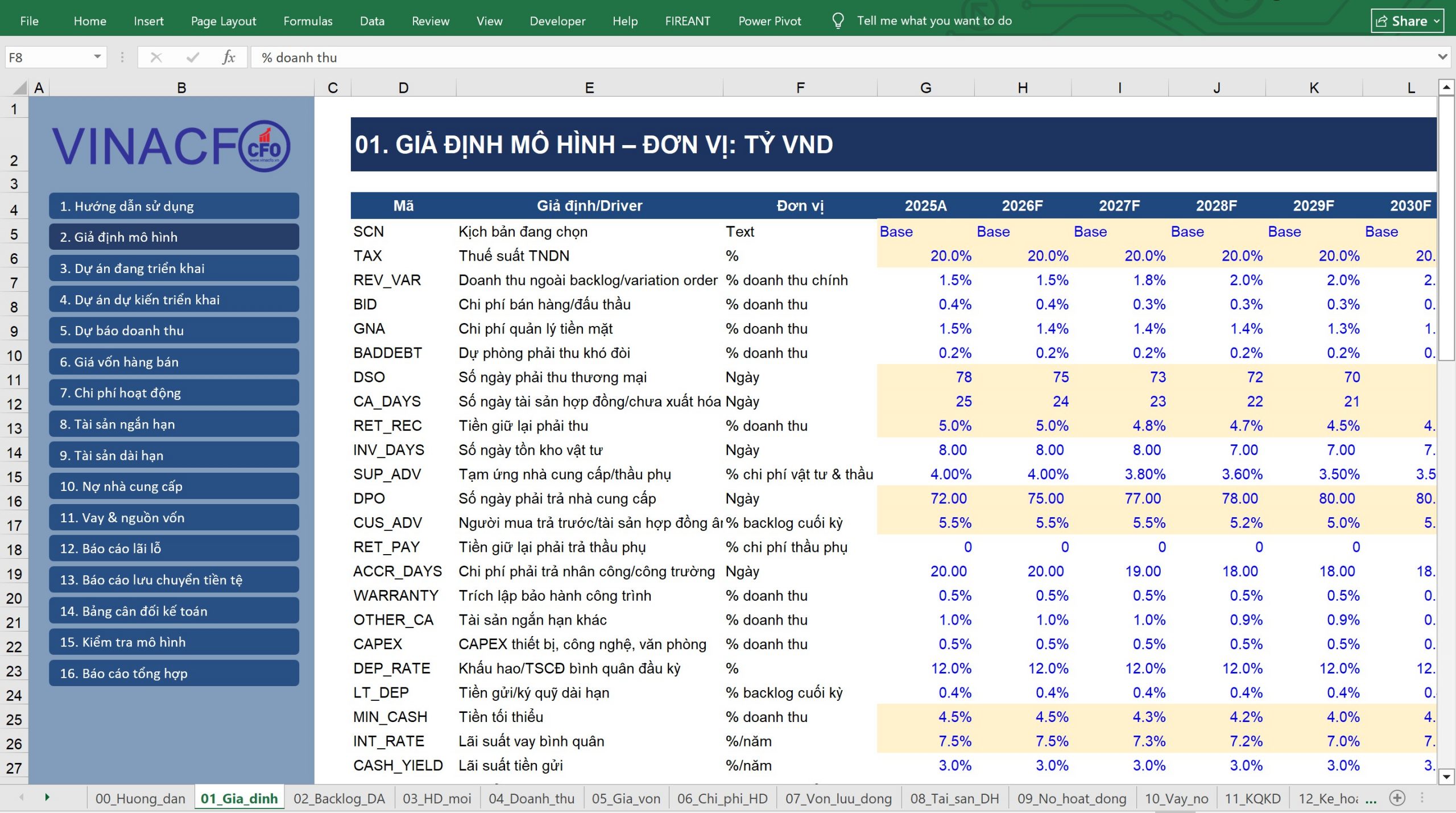Open the Formulas ribbon tab
Screen dimensions: 1456x813
[x=308, y=21]
